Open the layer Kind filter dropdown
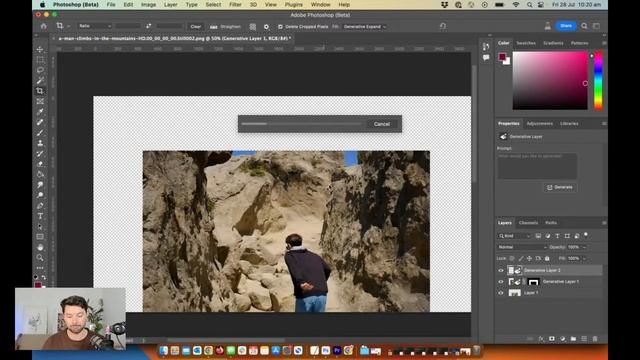 pos(515,236)
